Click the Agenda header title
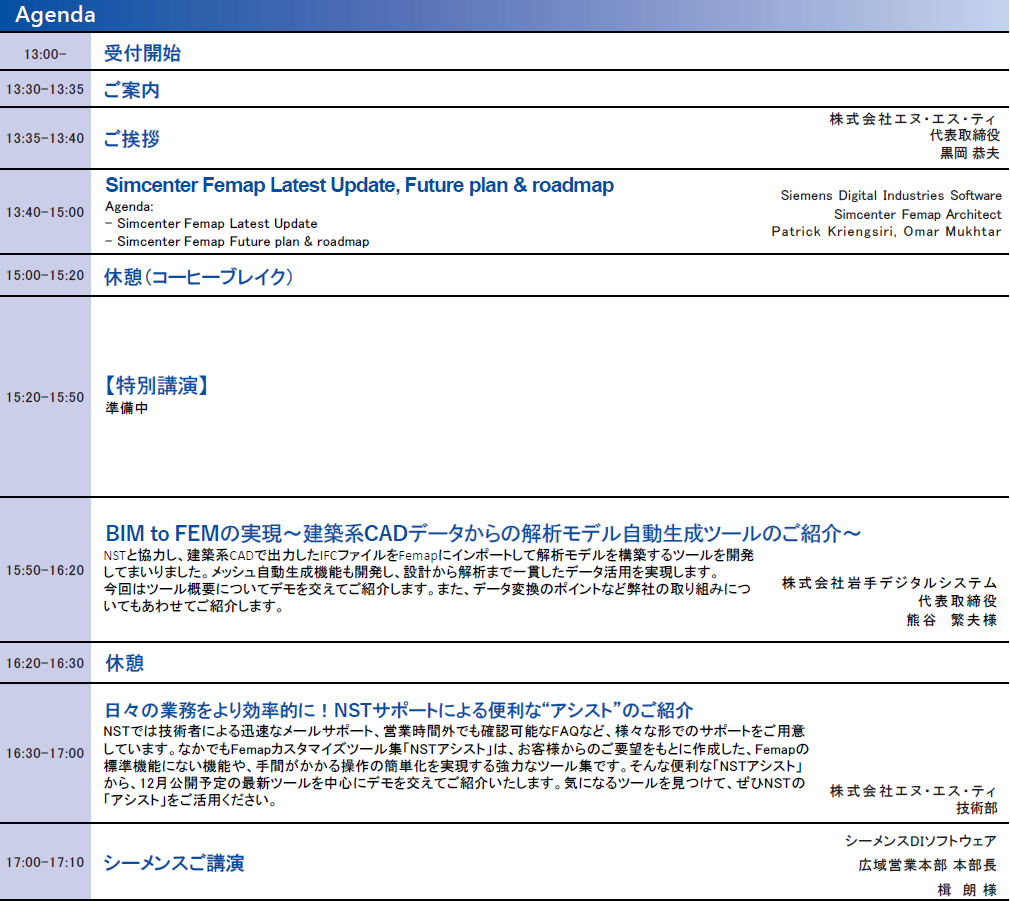 pyautogui.click(x=56, y=16)
